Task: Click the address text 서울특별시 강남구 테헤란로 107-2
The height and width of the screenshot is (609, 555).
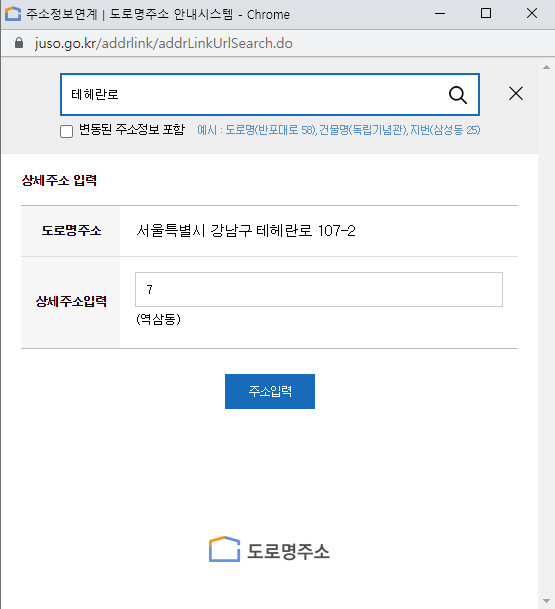Action: 245,231
